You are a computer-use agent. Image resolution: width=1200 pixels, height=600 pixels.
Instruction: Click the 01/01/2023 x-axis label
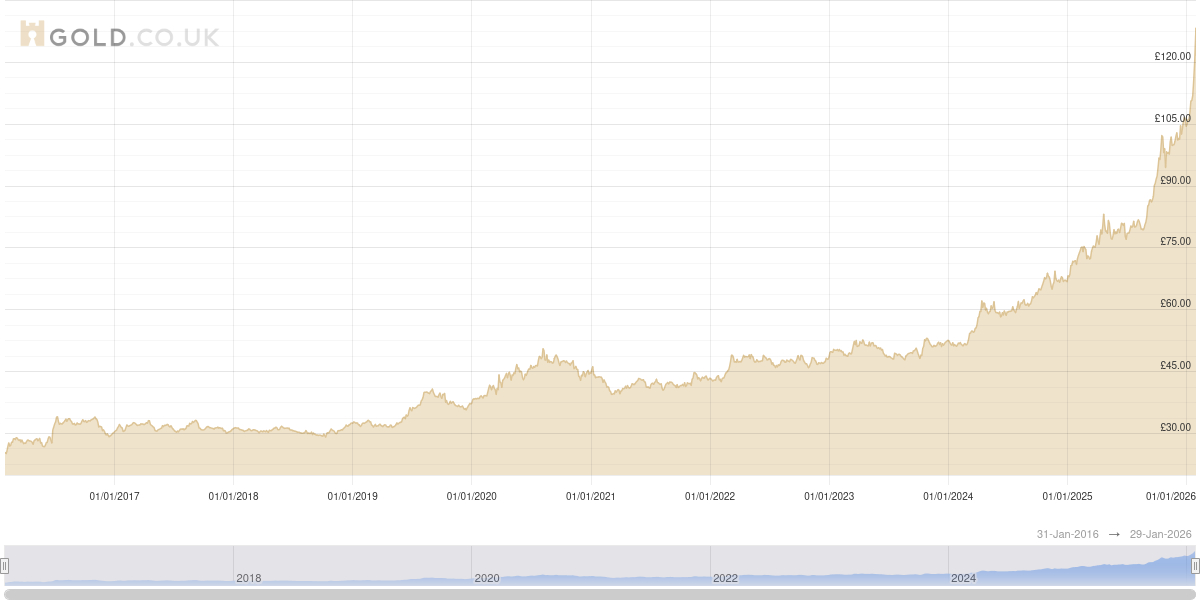click(x=829, y=496)
